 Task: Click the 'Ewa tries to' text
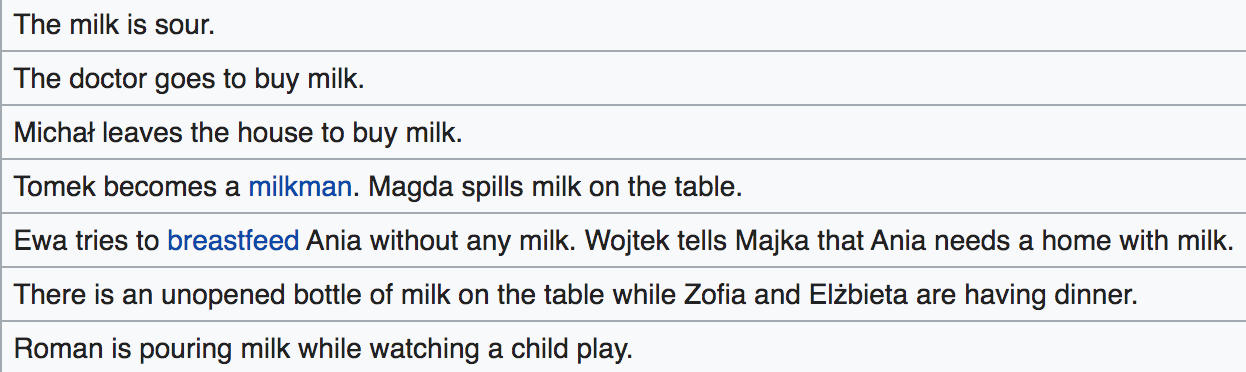coord(88,241)
